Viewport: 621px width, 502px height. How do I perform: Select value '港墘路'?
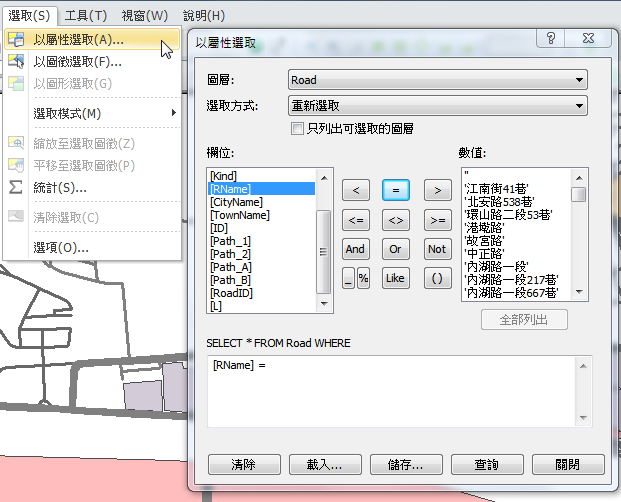516,228
